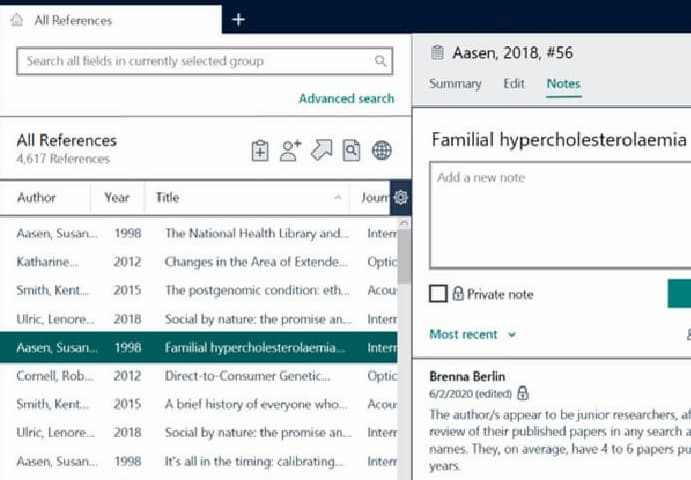691x480 pixels.
Task: Select reference Changes in the Area of Extende...
Action: pyautogui.click(x=198, y=262)
